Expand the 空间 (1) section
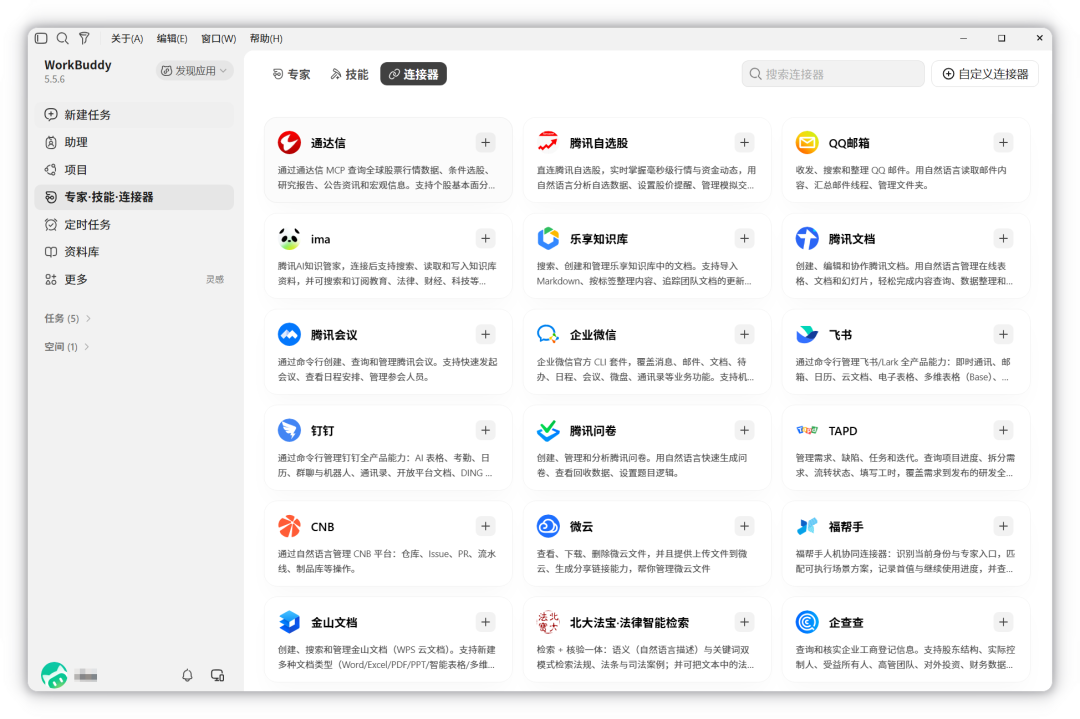This screenshot has width=1080, height=719. point(67,347)
